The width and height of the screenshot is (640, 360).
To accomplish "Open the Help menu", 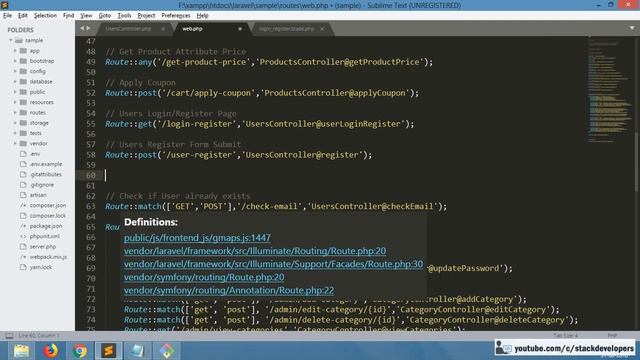I will 202,16.
